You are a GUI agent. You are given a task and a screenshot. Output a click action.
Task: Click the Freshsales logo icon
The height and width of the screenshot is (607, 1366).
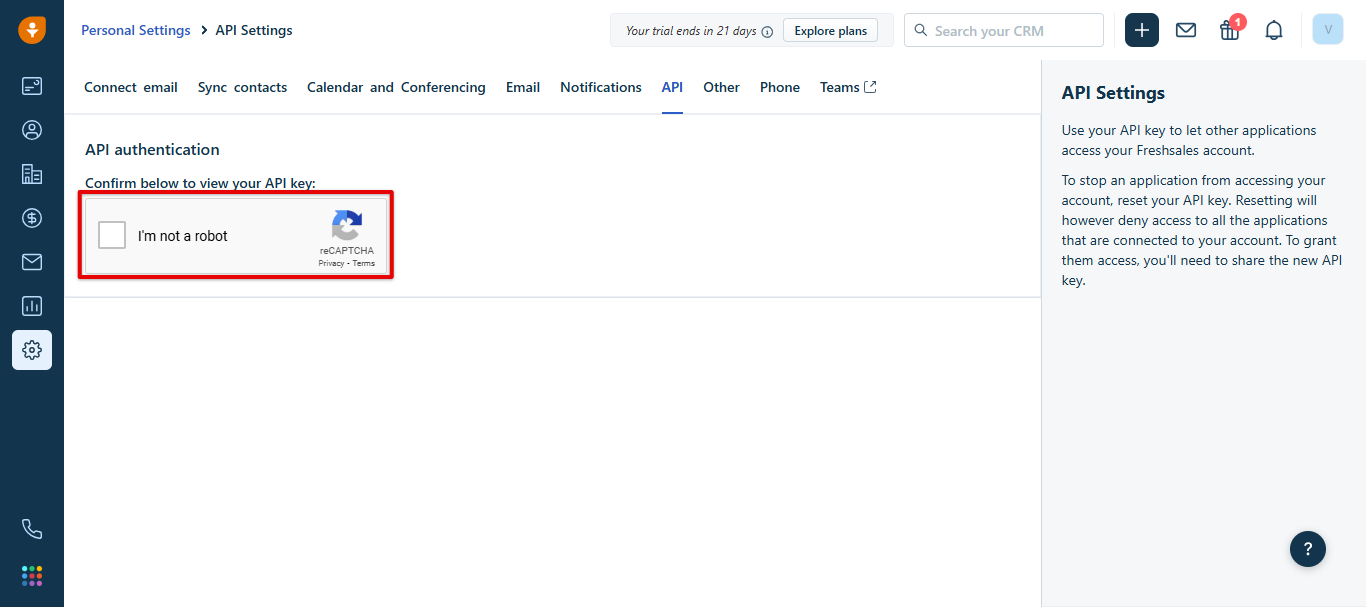[32, 30]
